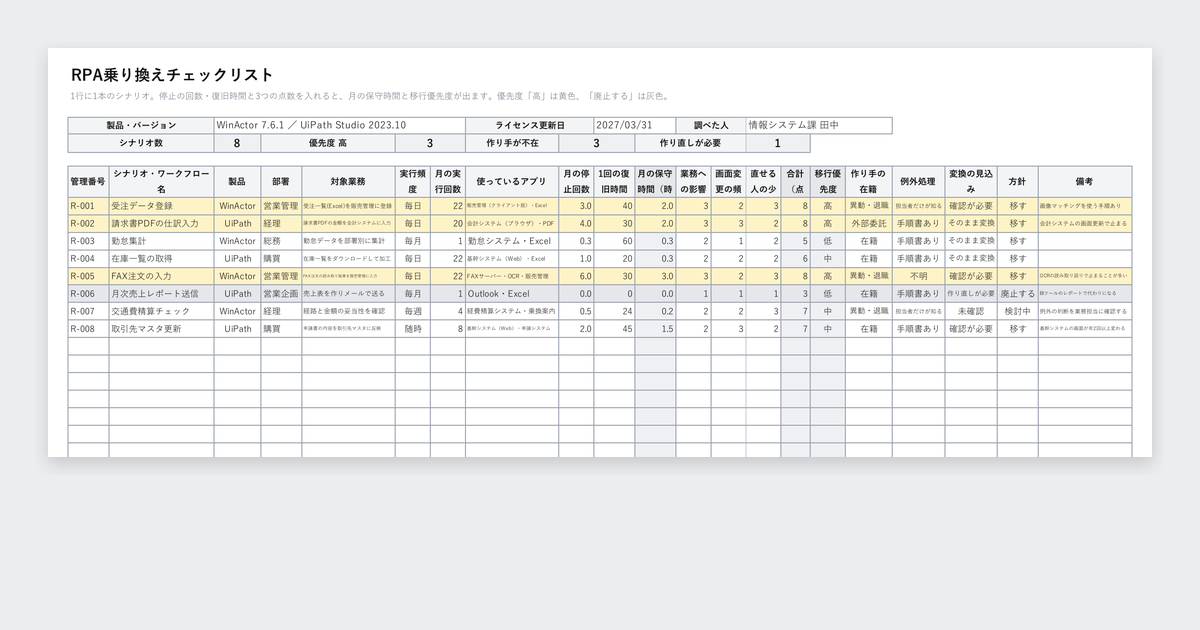Click the 'R-004' ID cell
This screenshot has width=1200, height=630.
88,258
